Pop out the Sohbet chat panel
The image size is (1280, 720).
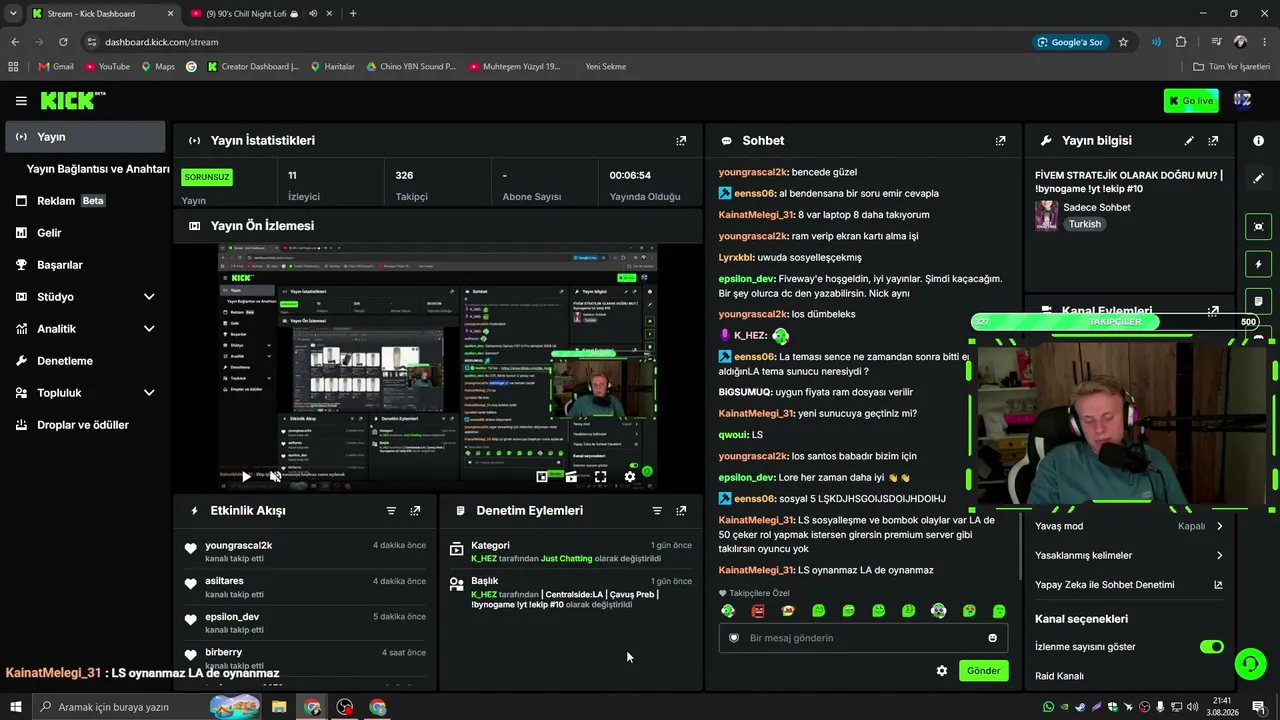coord(1000,141)
